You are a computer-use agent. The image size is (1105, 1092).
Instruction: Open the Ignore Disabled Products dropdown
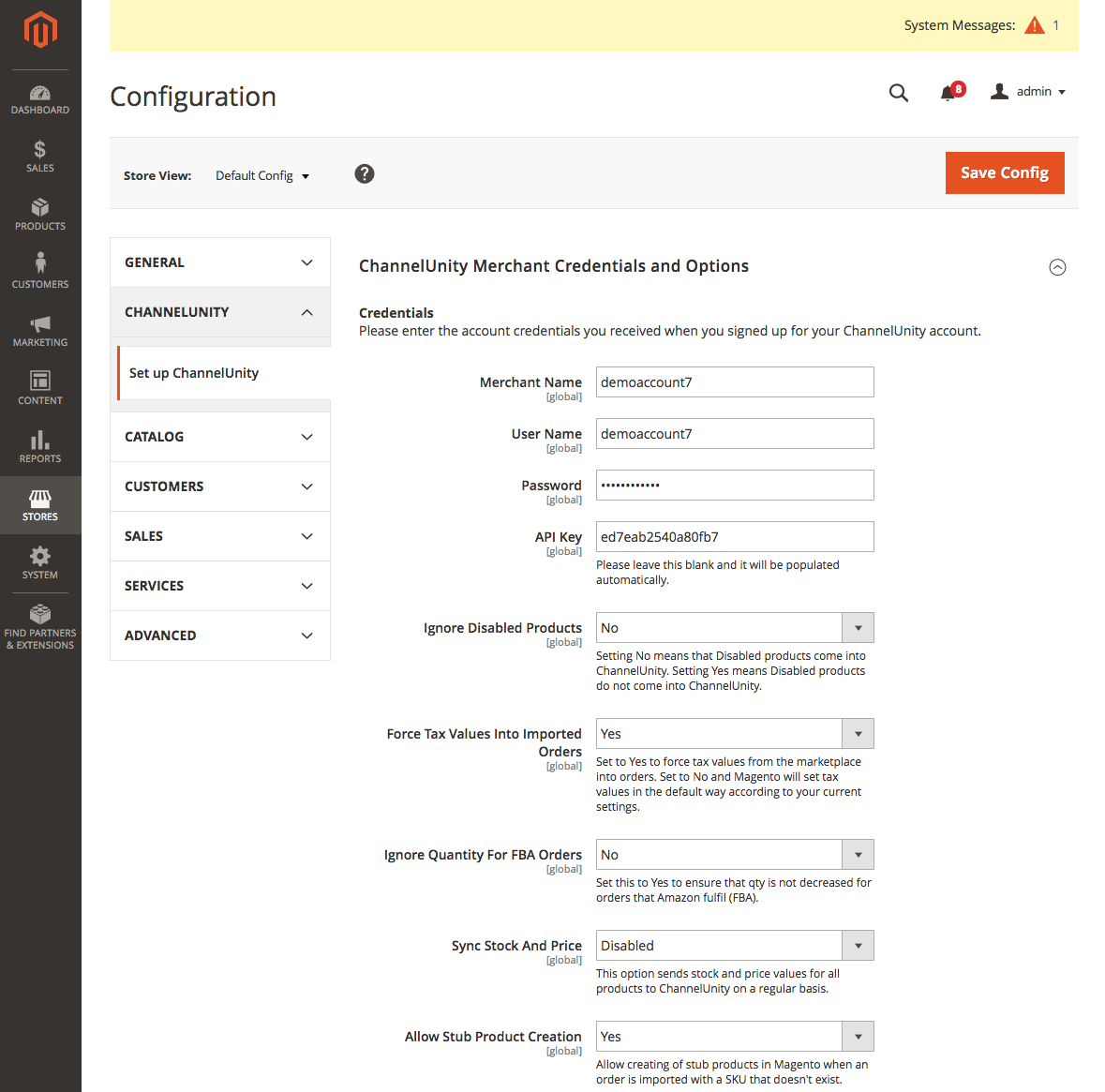click(x=734, y=628)
